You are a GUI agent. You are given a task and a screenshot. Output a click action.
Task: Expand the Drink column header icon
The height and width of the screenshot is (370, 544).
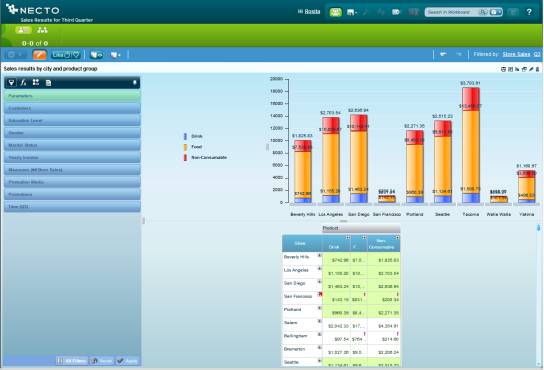[x=348, y=237]
